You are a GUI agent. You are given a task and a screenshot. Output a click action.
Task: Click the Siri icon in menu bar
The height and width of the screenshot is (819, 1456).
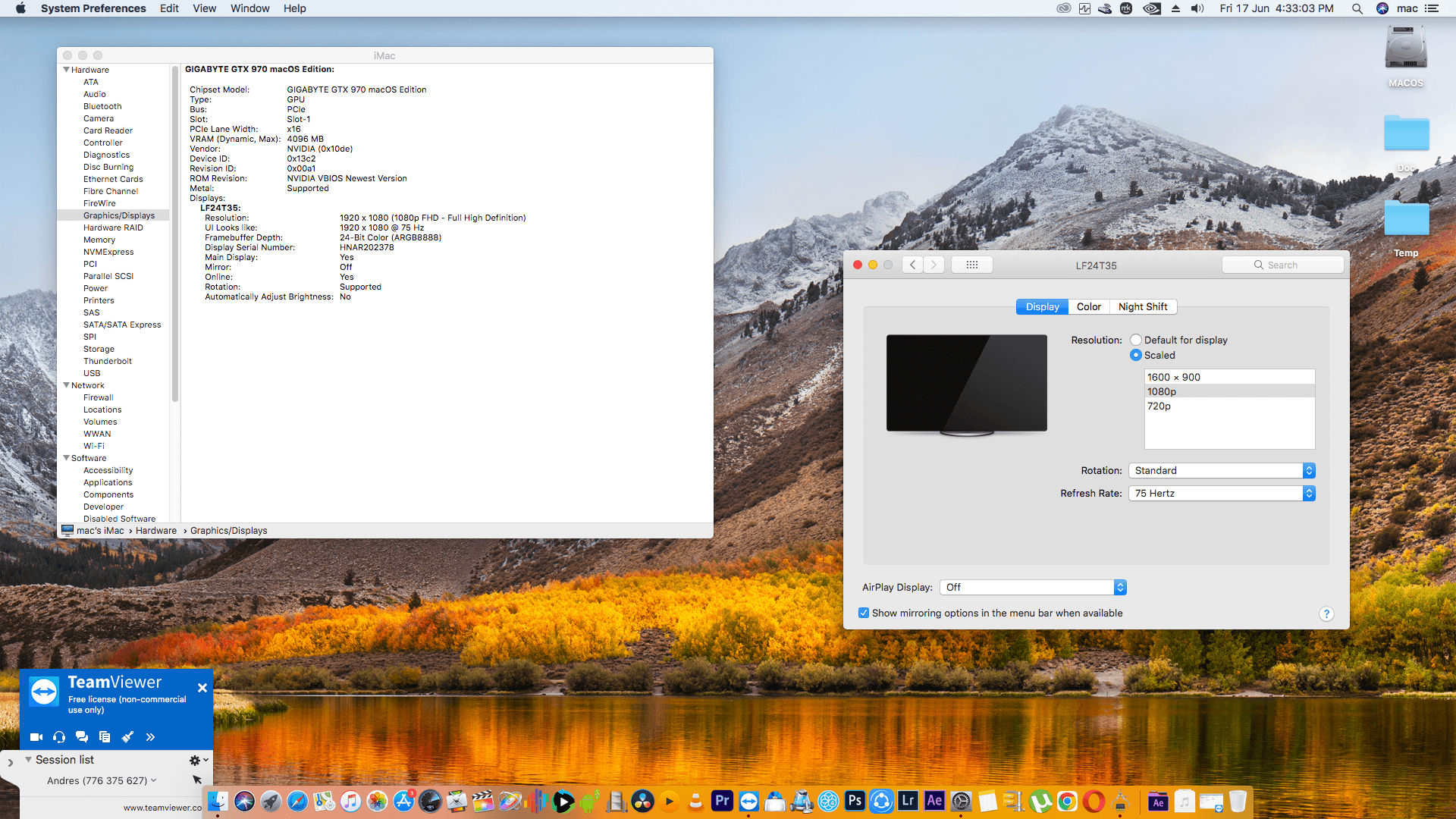click(1382, 8)
